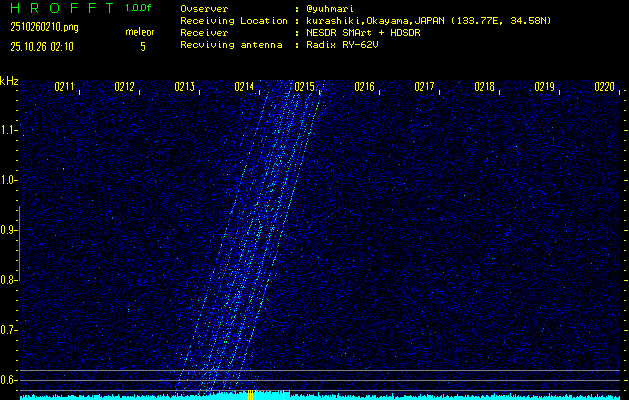Click the 1.1 kHz frequency label
This screenshot has height=400, width=629.
point(9,130)
